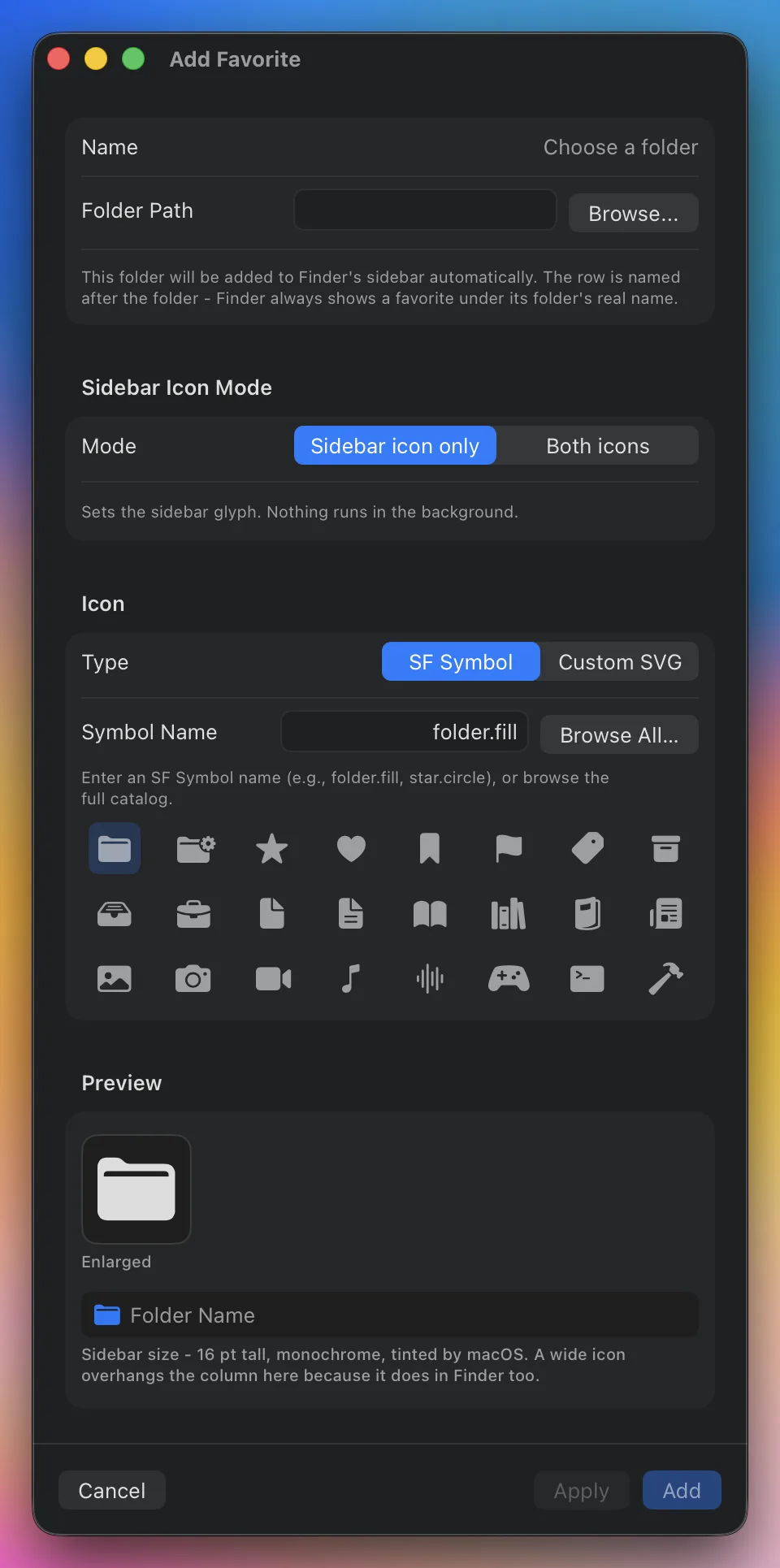Select the open book symbol icon
Viewport: 780px width, 1568px height.
[430, 914]
